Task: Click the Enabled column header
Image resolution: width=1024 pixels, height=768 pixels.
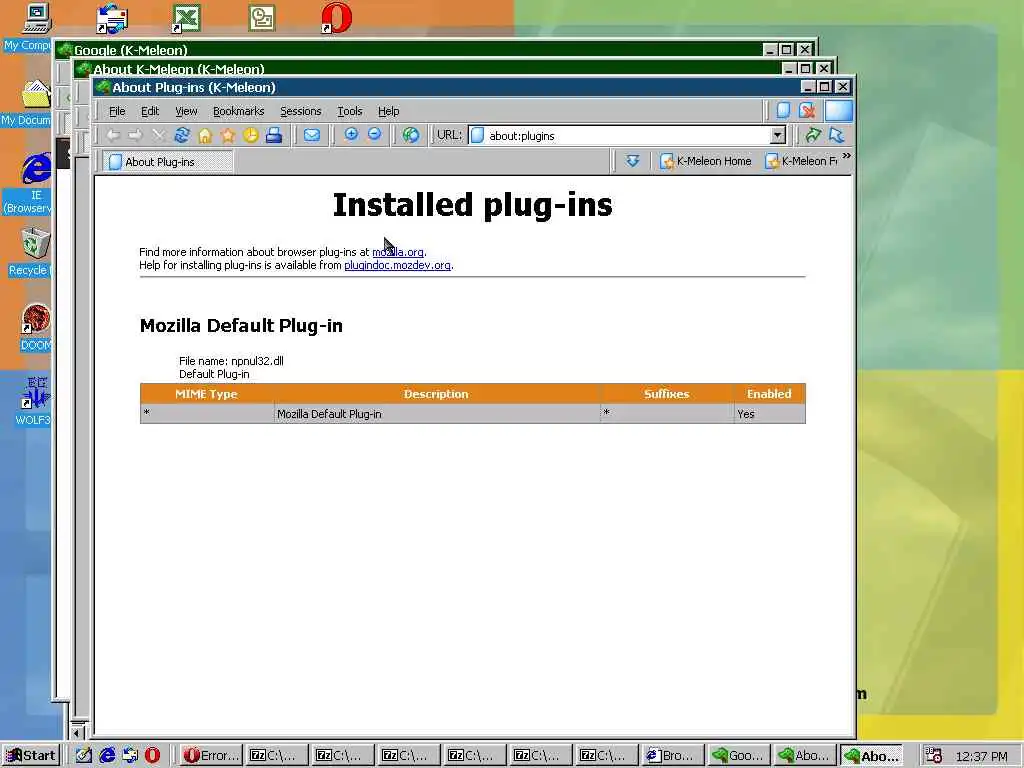Action: tap(769, 394)
